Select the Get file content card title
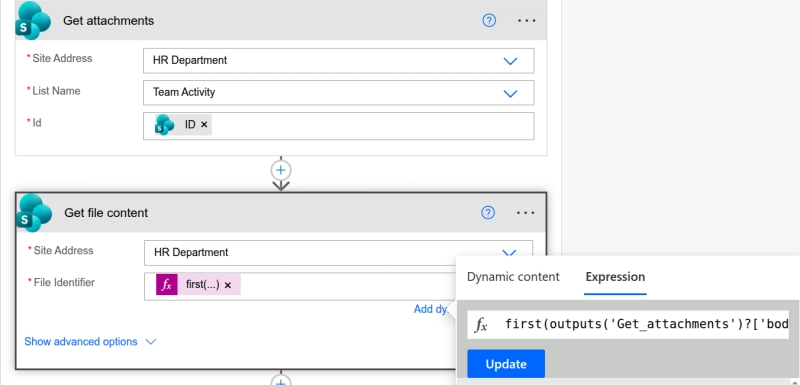Image resolution: width=800 pixels, height=385 pixels. (106, 213)
